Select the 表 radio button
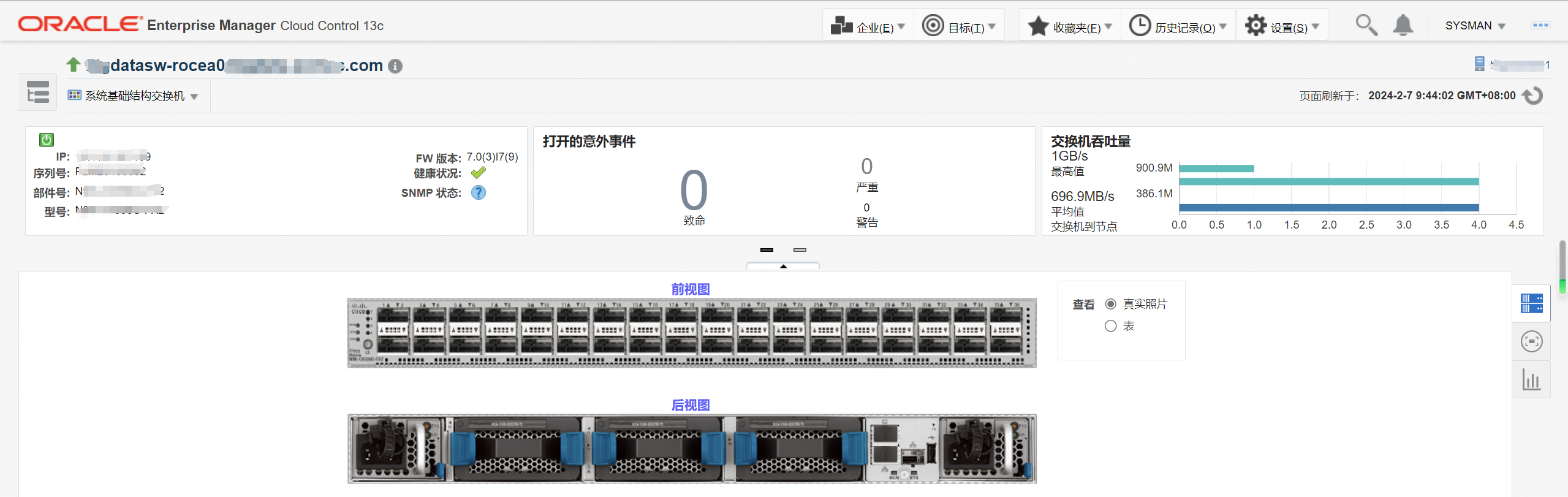The width and height of the screenshot is (1568, 497). 1110,326
